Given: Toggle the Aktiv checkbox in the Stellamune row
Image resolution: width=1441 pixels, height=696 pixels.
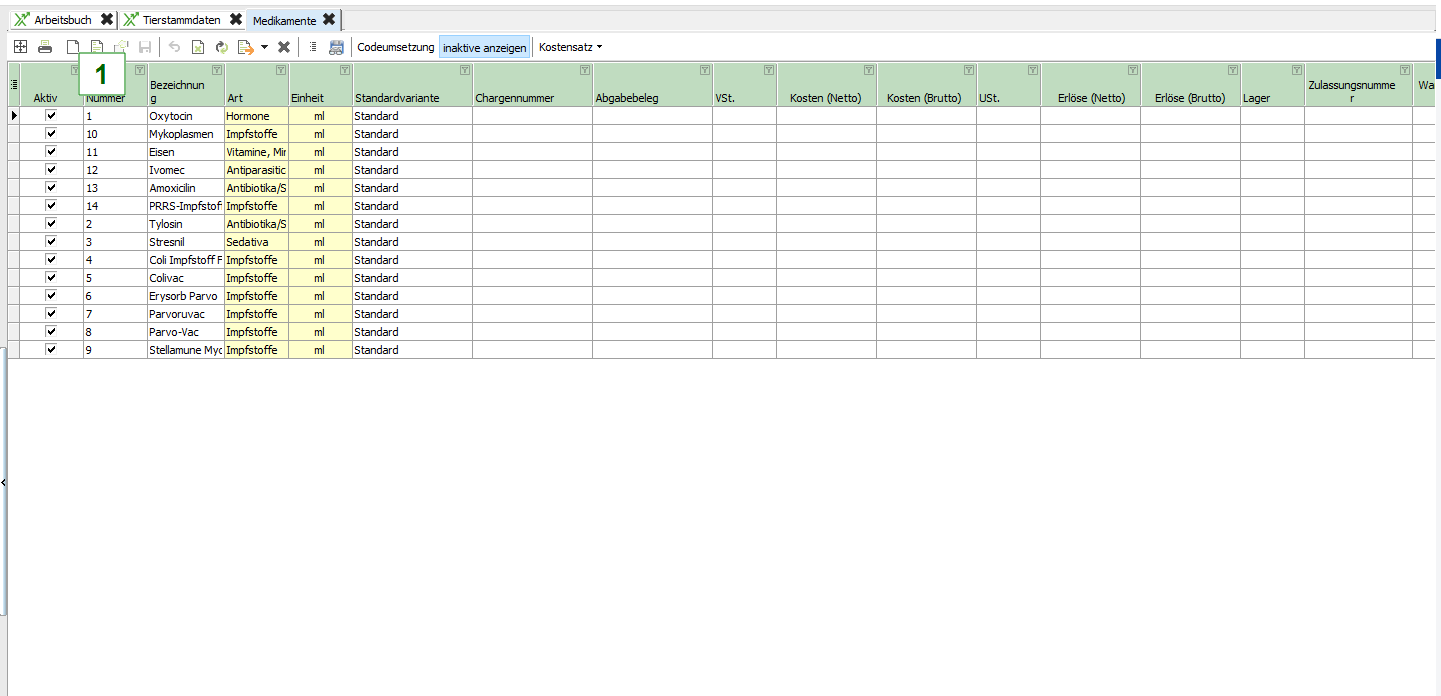Looking at the screenshot, I should [51, 350].
